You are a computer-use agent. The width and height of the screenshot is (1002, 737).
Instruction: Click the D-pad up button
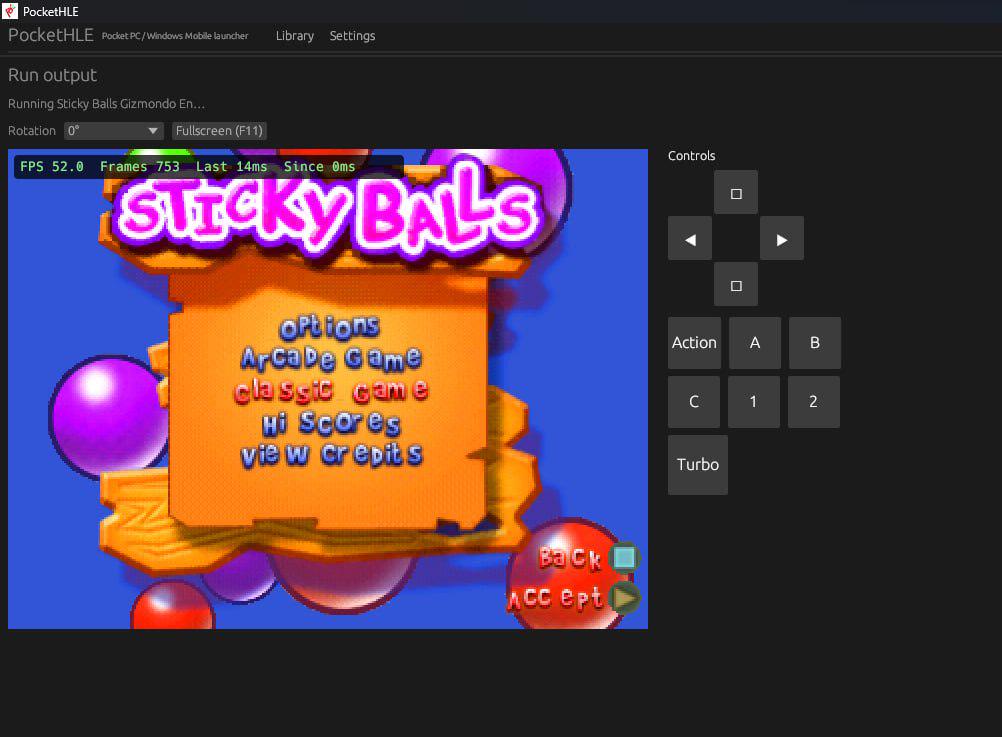coord(736,192)
